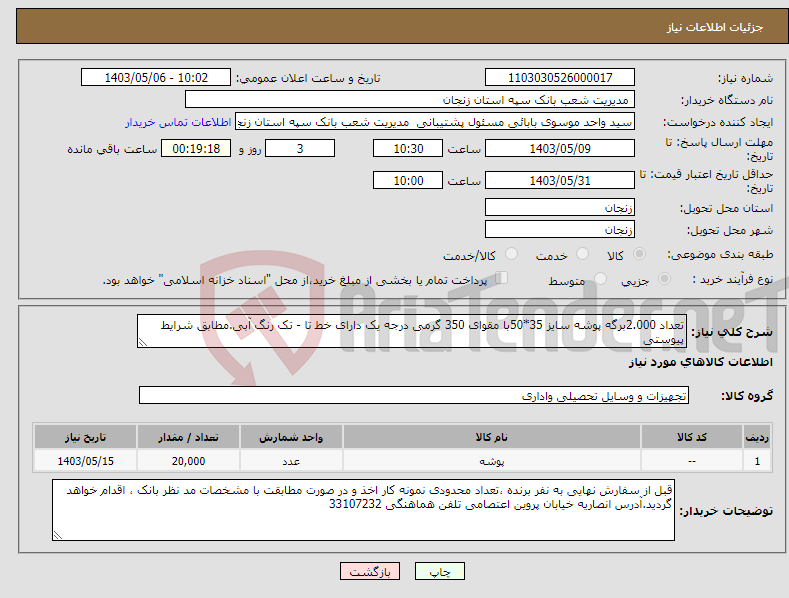This screenshot has width=789, height=598.
Task: Click the جزئیات اطلاعات نیاز header title
Action: [715, 27]
